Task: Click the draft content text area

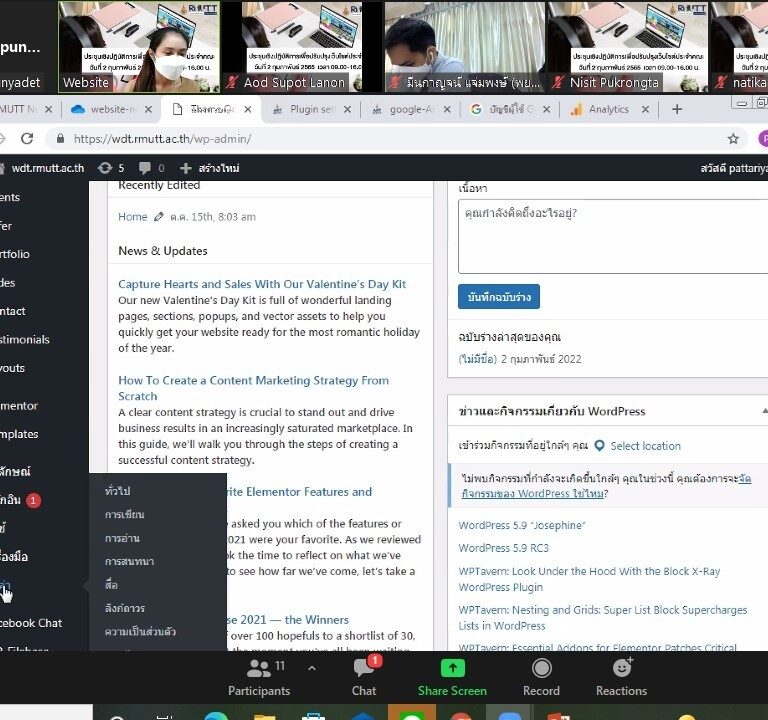Action: pos(613,236)
